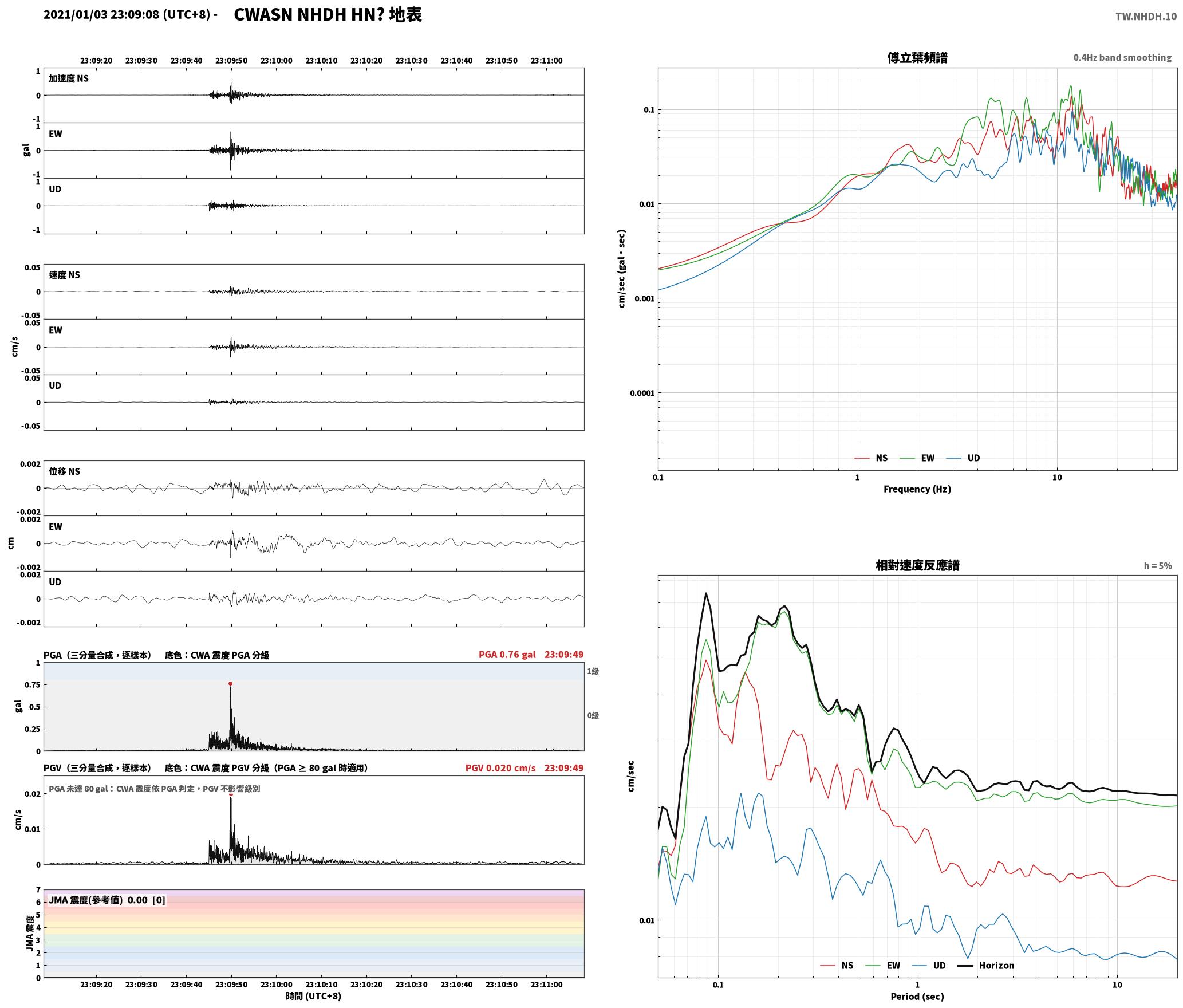Click the UD legend entry in Fourier spectrum
This screenshot has width=1183, height=1008.
[x=963, y=458]
